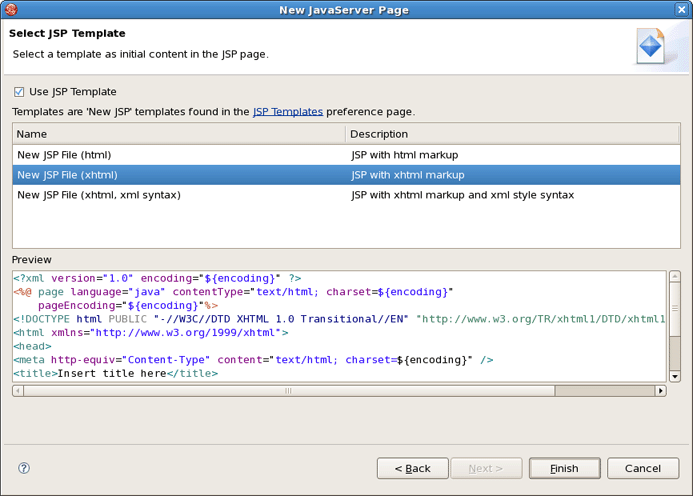
Task: Click the Name column header
Action: [179, 134]
